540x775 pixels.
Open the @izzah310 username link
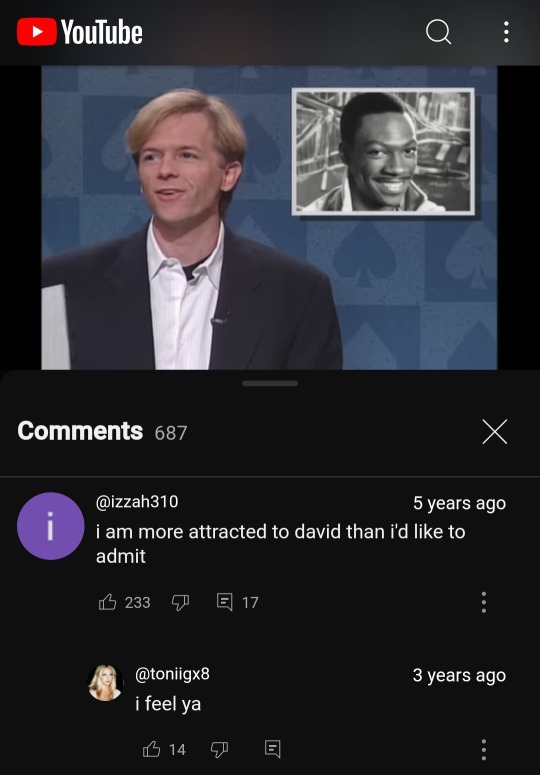[x=137, y=502]
